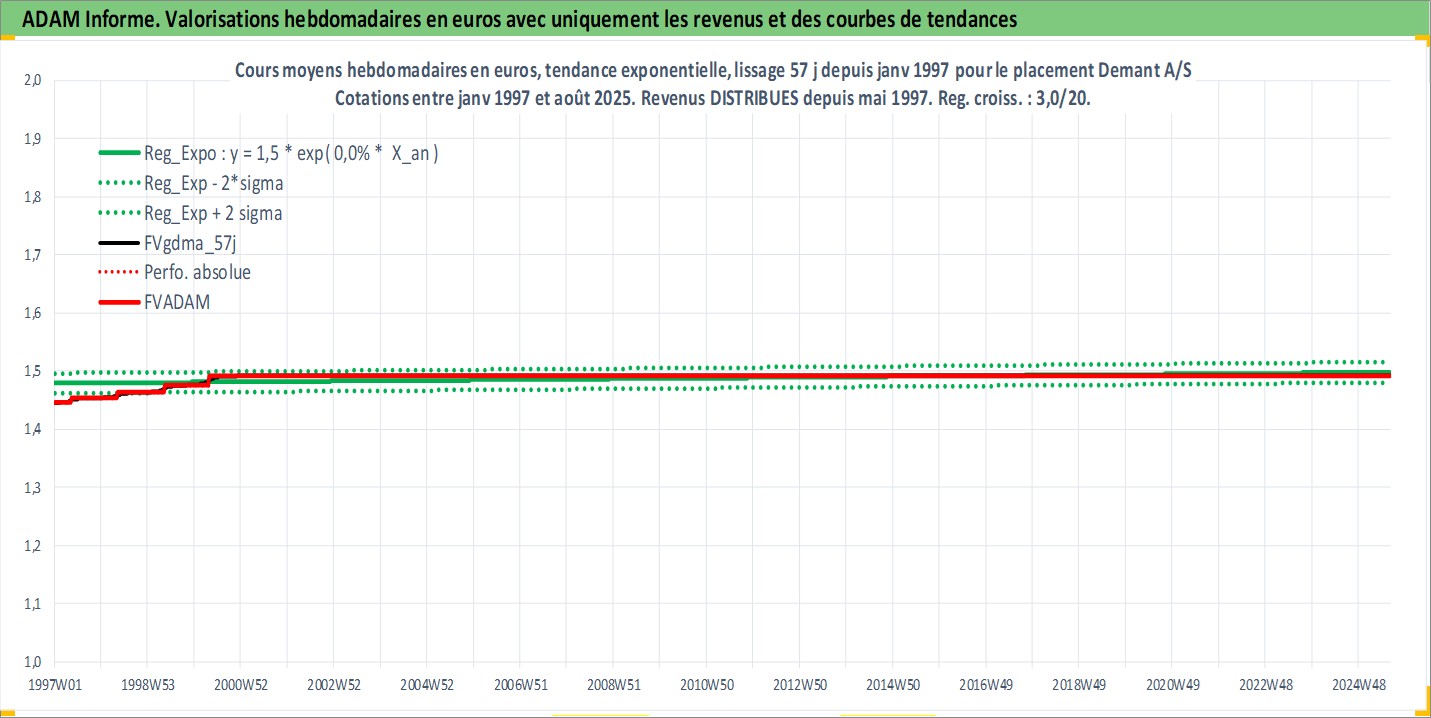Click the y-axis label 1,7
1431x718 pixels.
31,255
